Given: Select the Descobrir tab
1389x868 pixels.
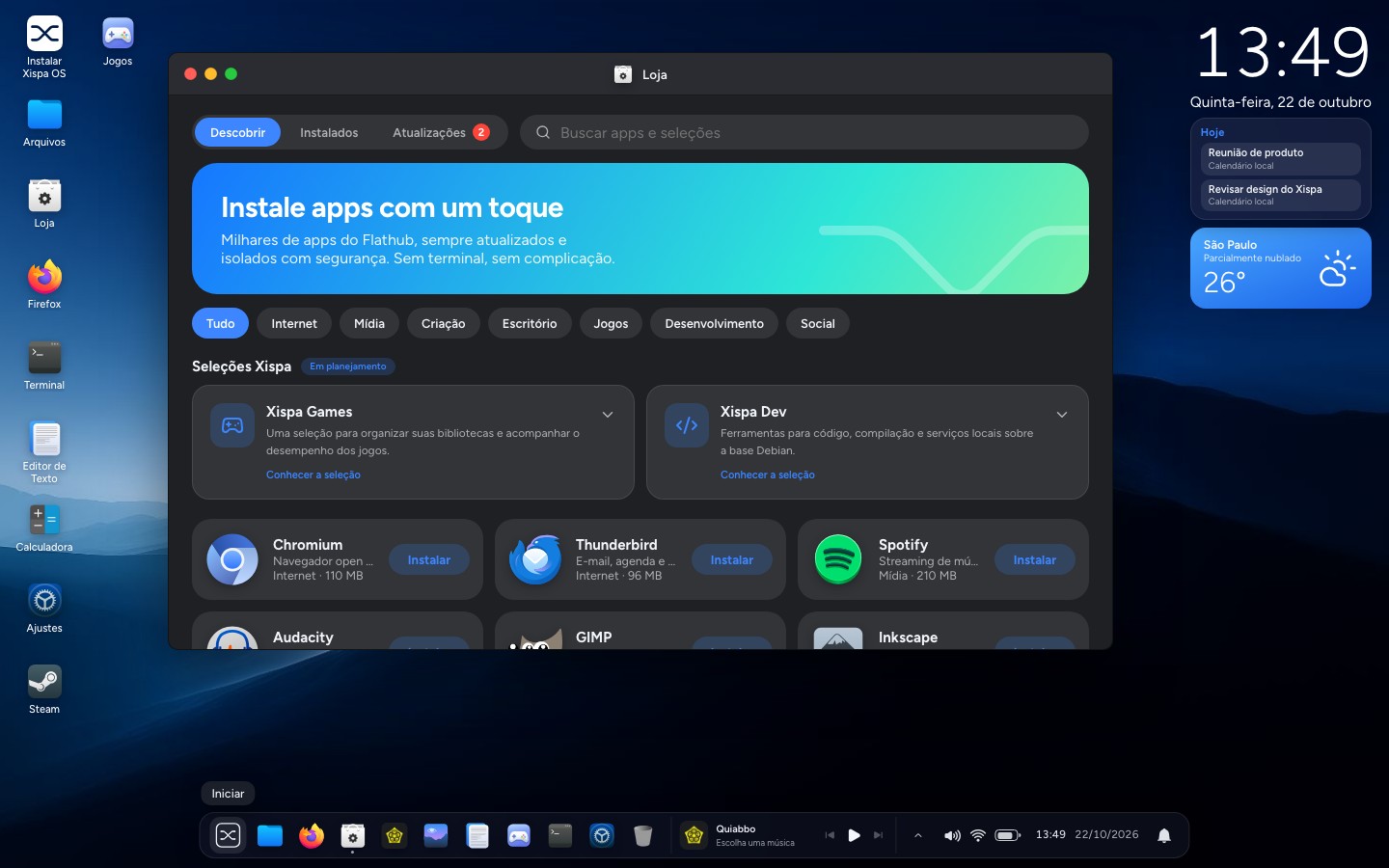Looking at the screenshot, I should pos(237,132).
